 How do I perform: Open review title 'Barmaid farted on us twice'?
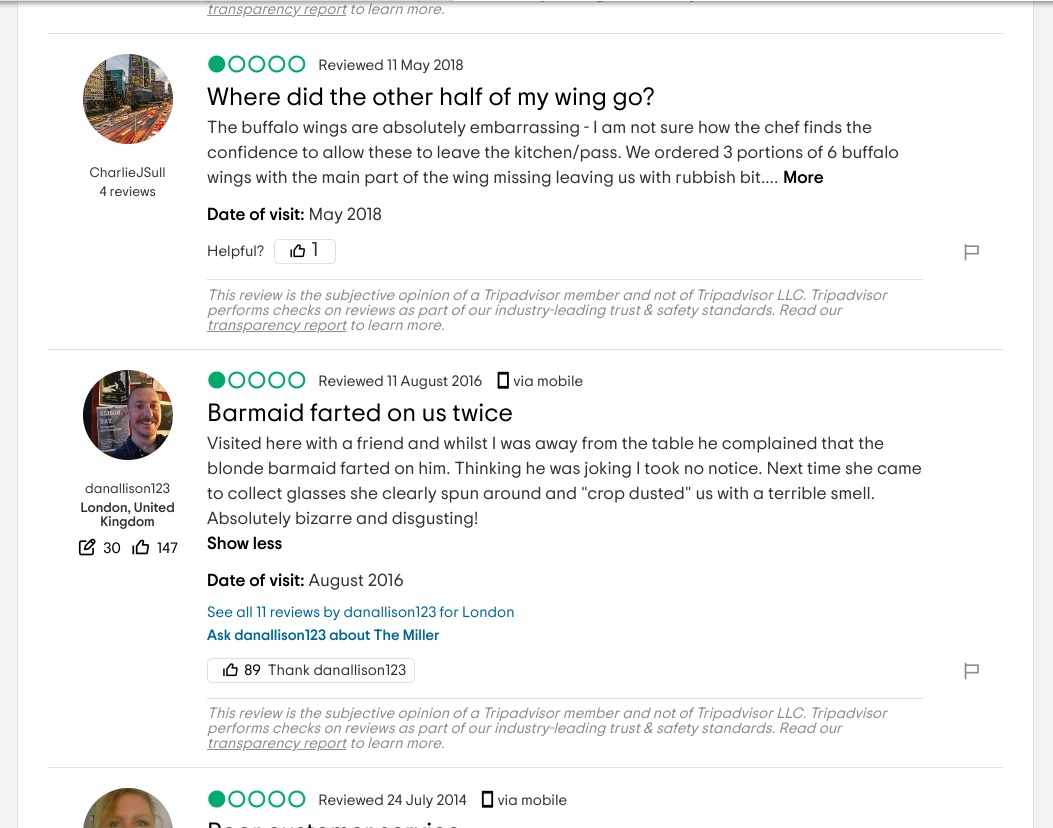[359, 413]
